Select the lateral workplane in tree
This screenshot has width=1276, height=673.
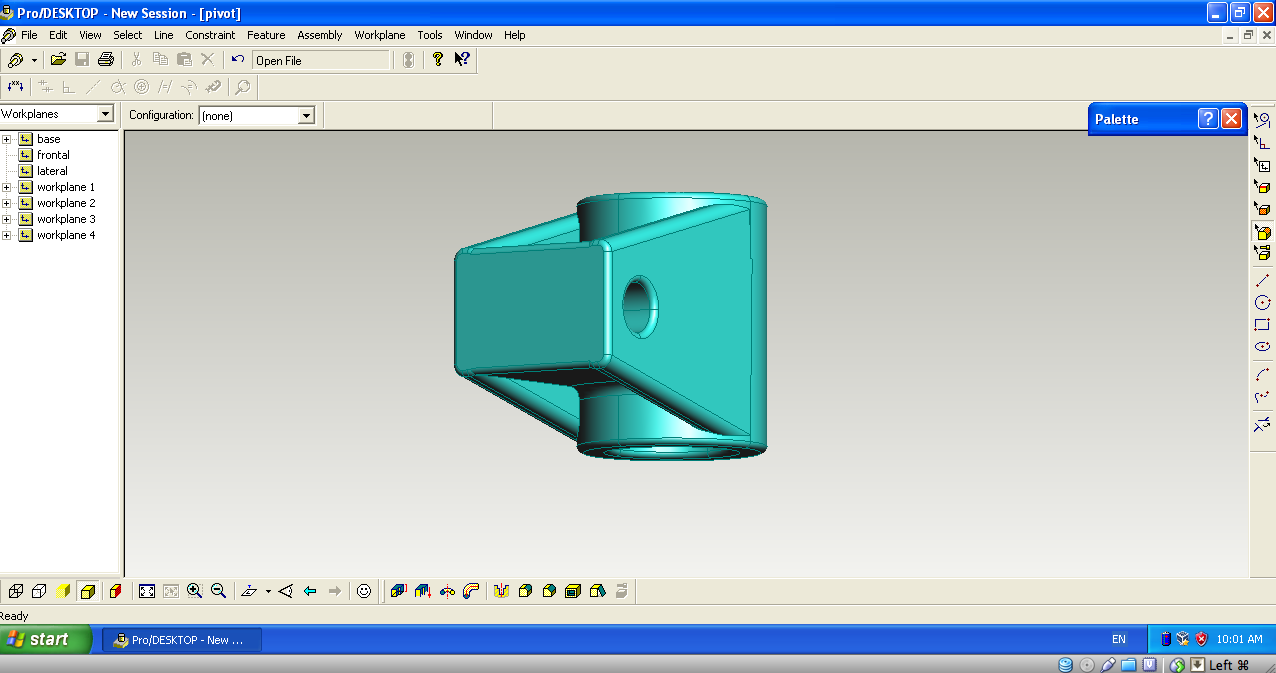coord(52,171)
